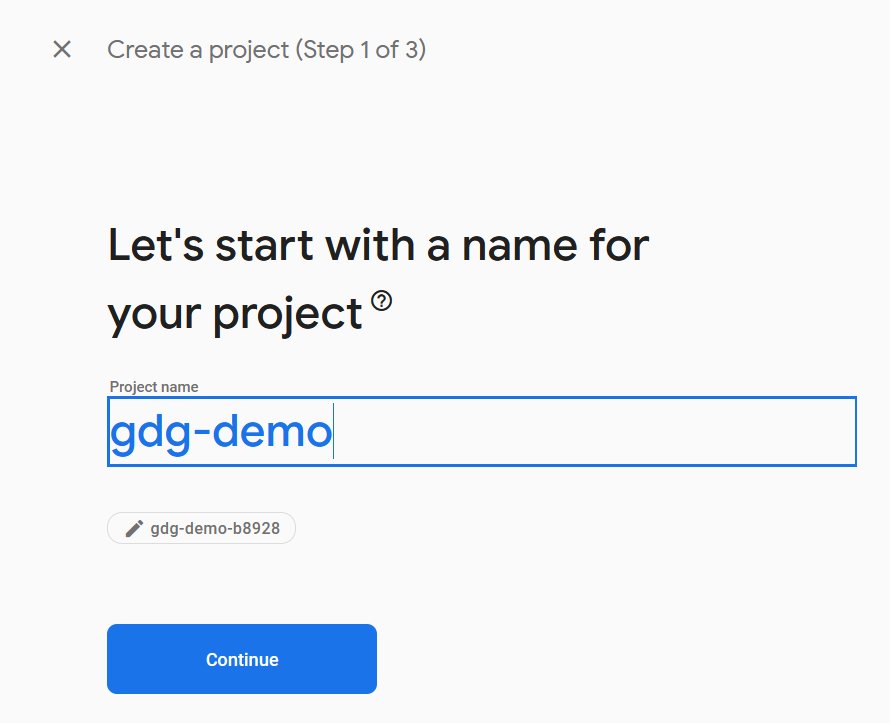
Task: Click the empty space inside the name field
Action: click(x=600, y=432)
